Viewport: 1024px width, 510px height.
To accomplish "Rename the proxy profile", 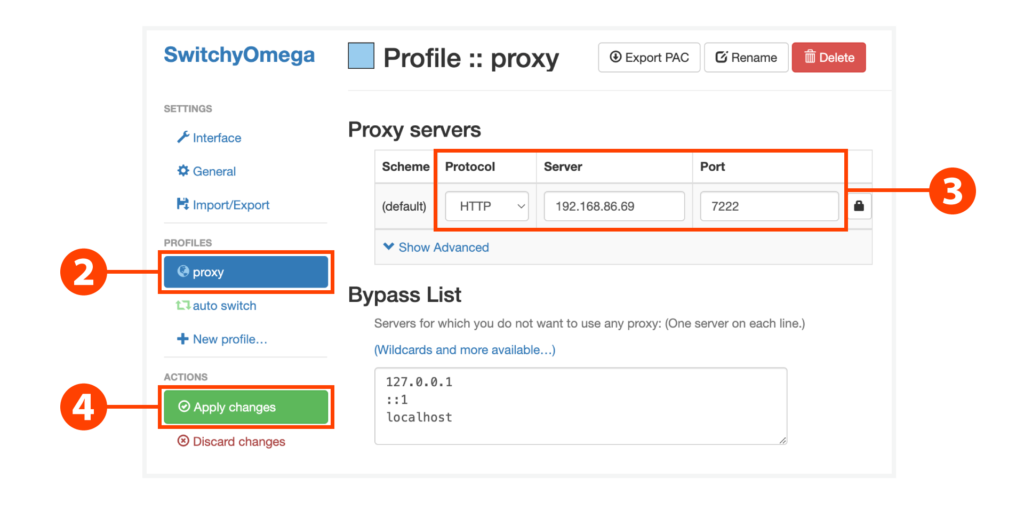I will (x=746, y=57).
